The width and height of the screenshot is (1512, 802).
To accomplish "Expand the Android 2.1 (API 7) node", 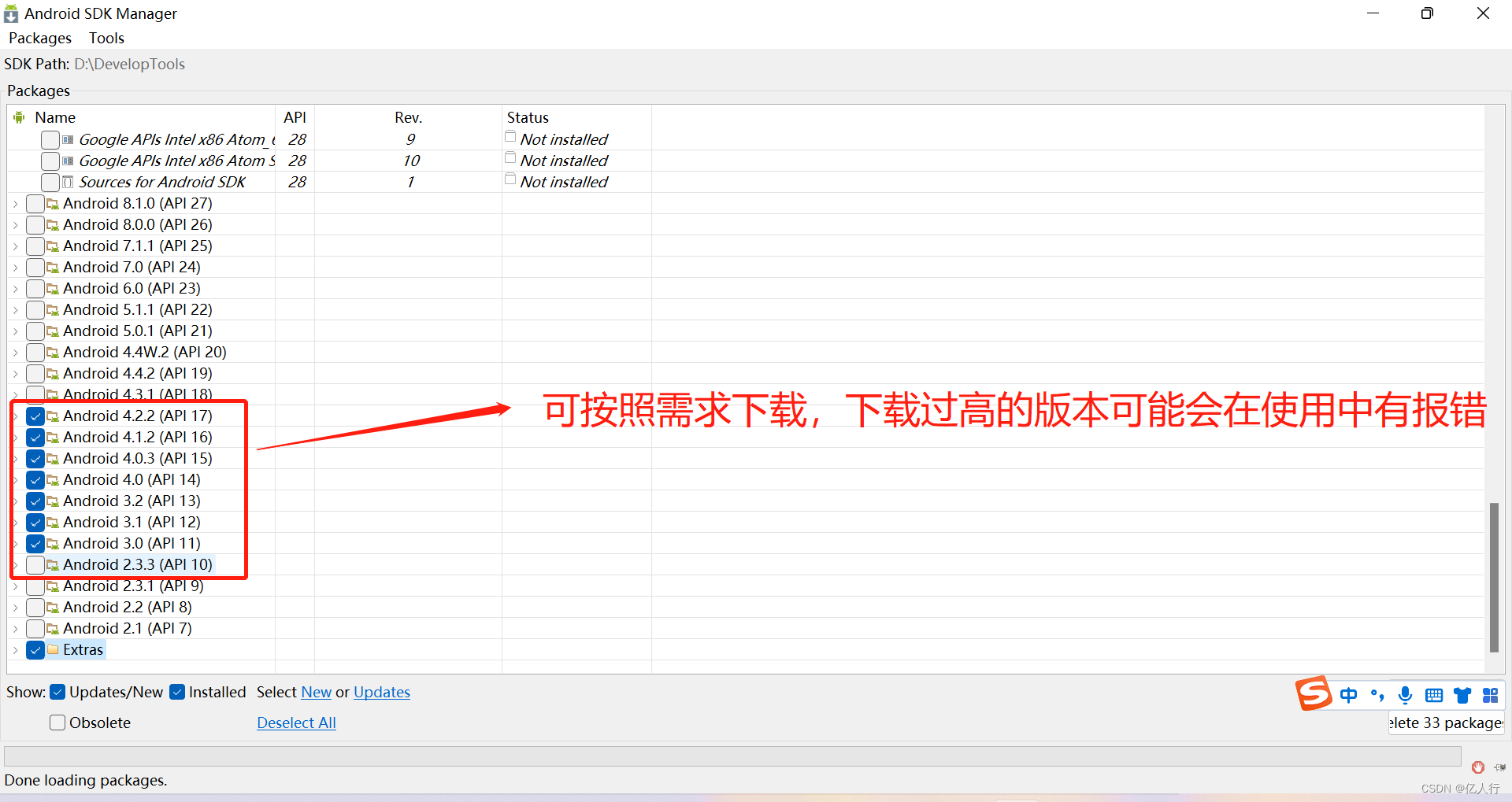I will coord(15,629).
